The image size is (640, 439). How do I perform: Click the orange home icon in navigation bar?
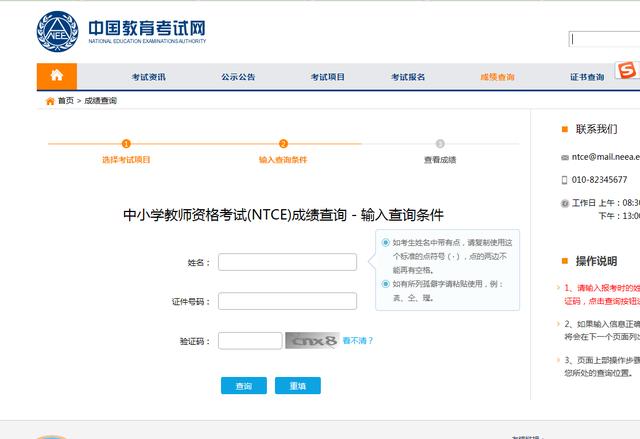[x=57, y=76]
